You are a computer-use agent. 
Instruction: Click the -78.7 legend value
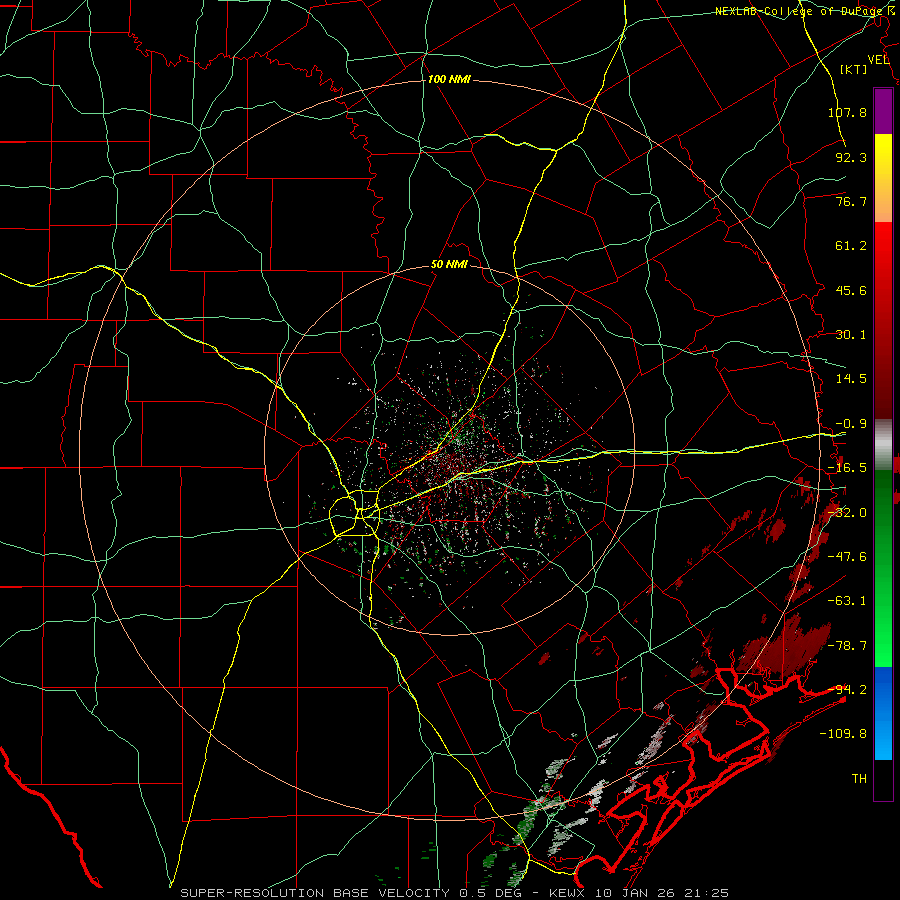point(847,646)
